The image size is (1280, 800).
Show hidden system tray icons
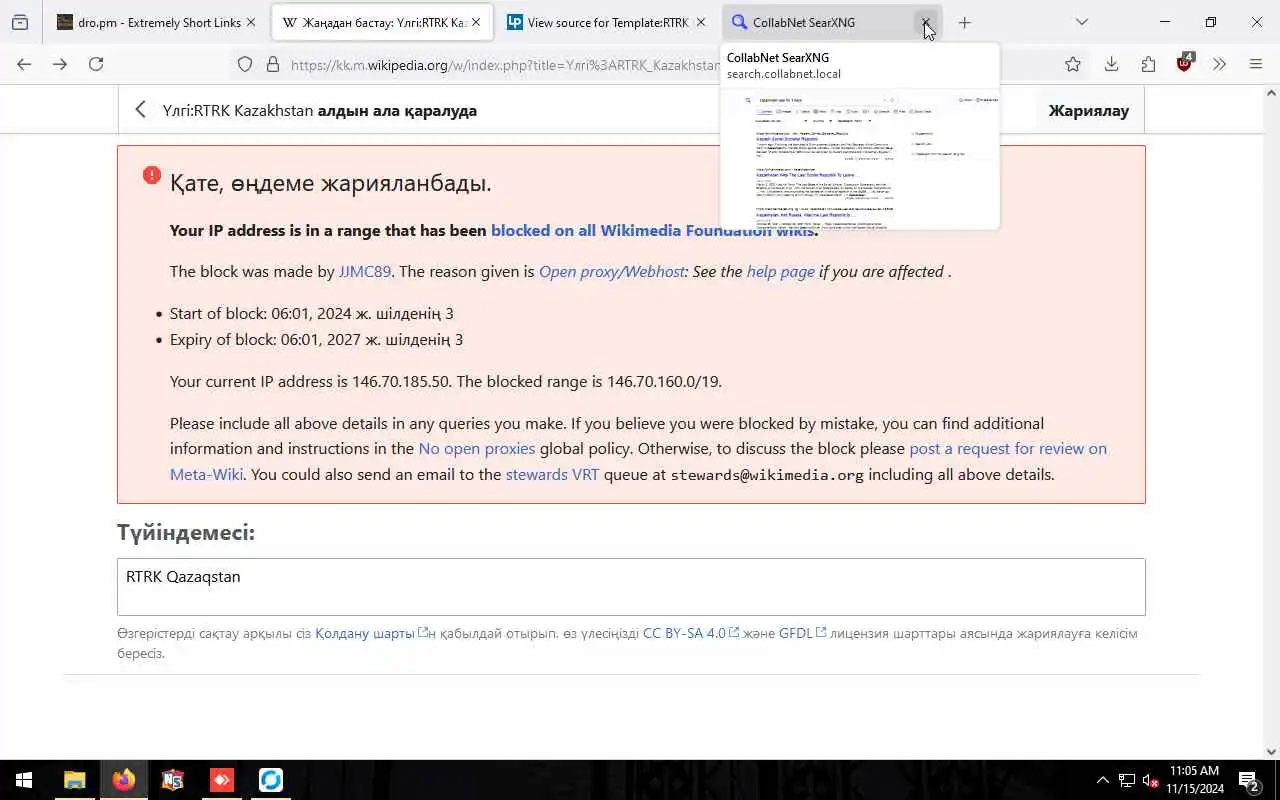click(x=1102, y=780)
